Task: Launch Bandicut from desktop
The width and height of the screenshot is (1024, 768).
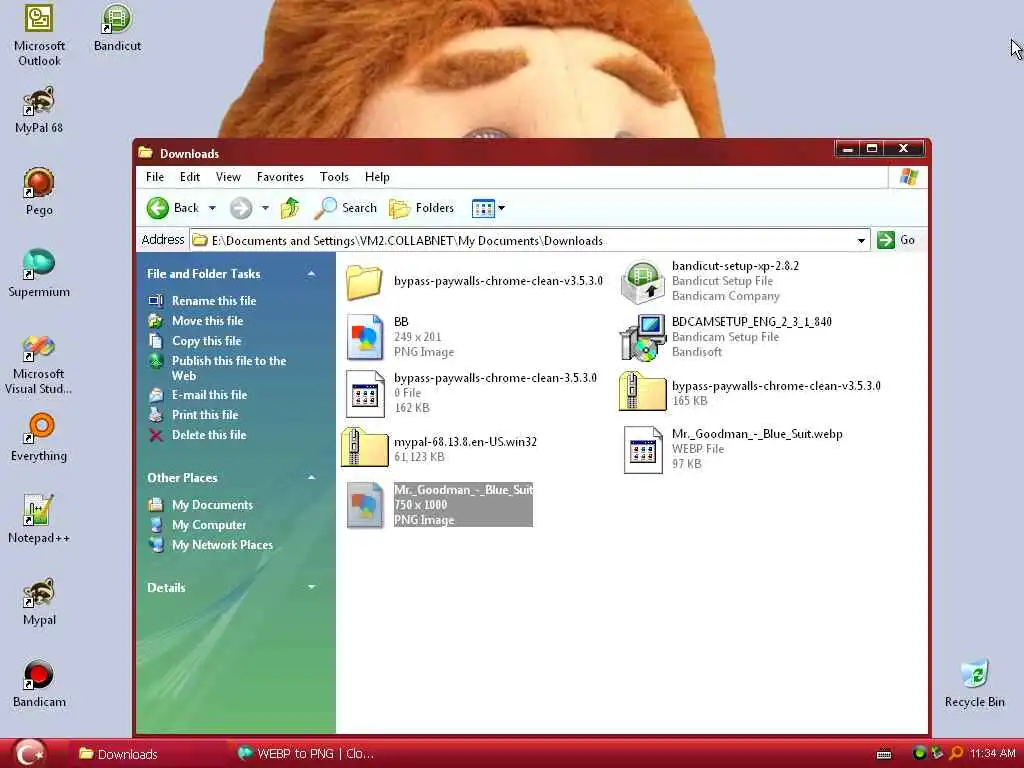Action: [118, 29]
